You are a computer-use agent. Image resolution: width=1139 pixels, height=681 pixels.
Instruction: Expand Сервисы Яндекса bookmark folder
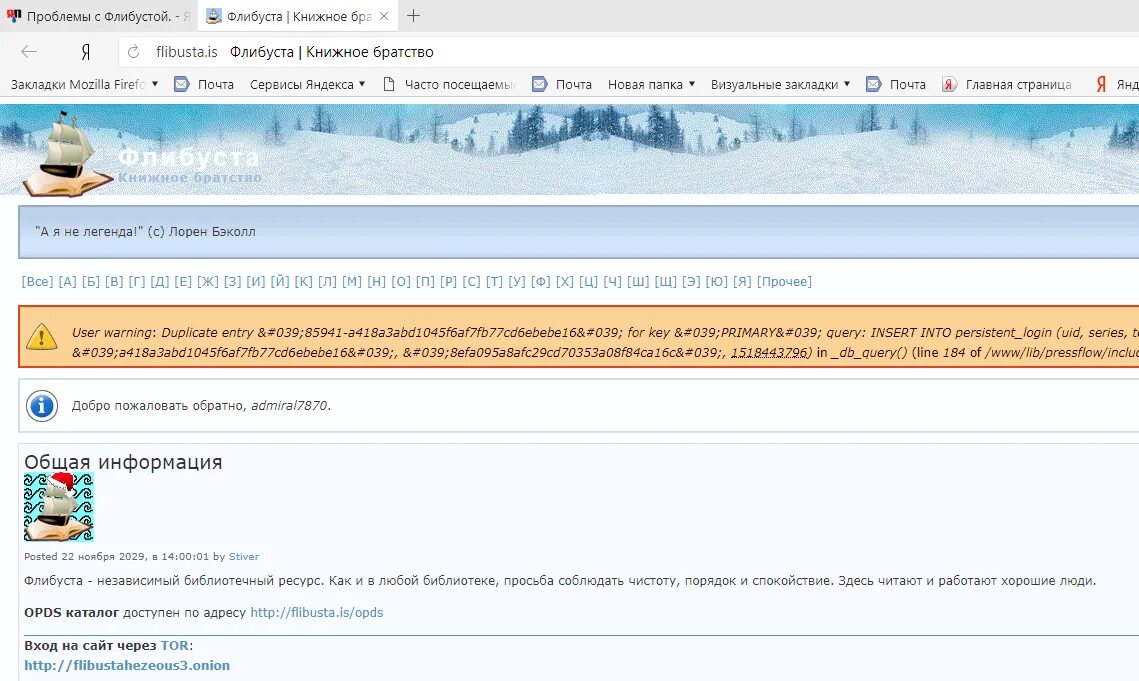click(x=307, y=84)
